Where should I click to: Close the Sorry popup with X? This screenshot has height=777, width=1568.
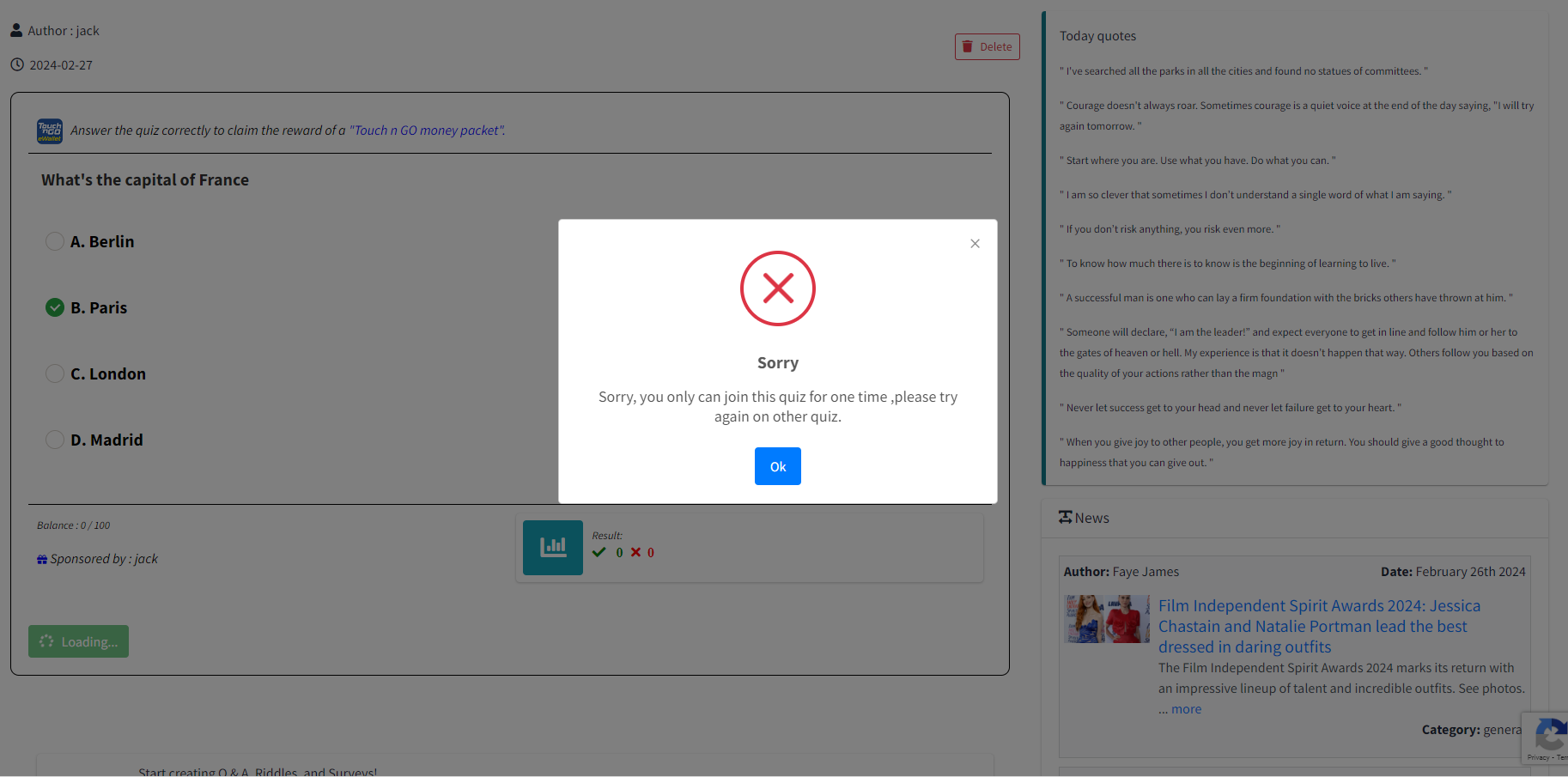point(975,244)
